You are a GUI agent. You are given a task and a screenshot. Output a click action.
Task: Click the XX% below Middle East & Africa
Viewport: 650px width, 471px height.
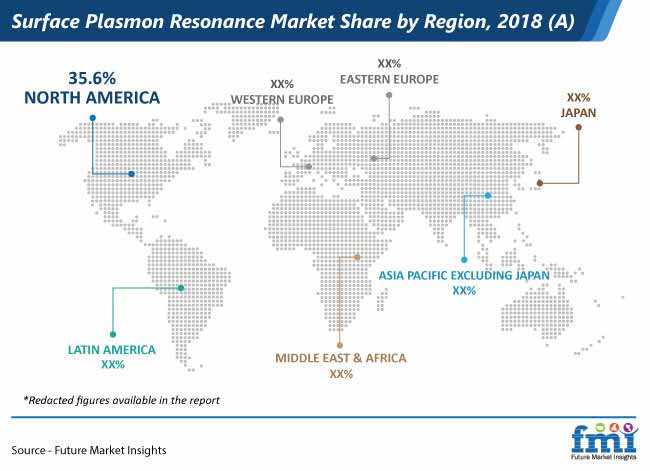click(341, 374)
